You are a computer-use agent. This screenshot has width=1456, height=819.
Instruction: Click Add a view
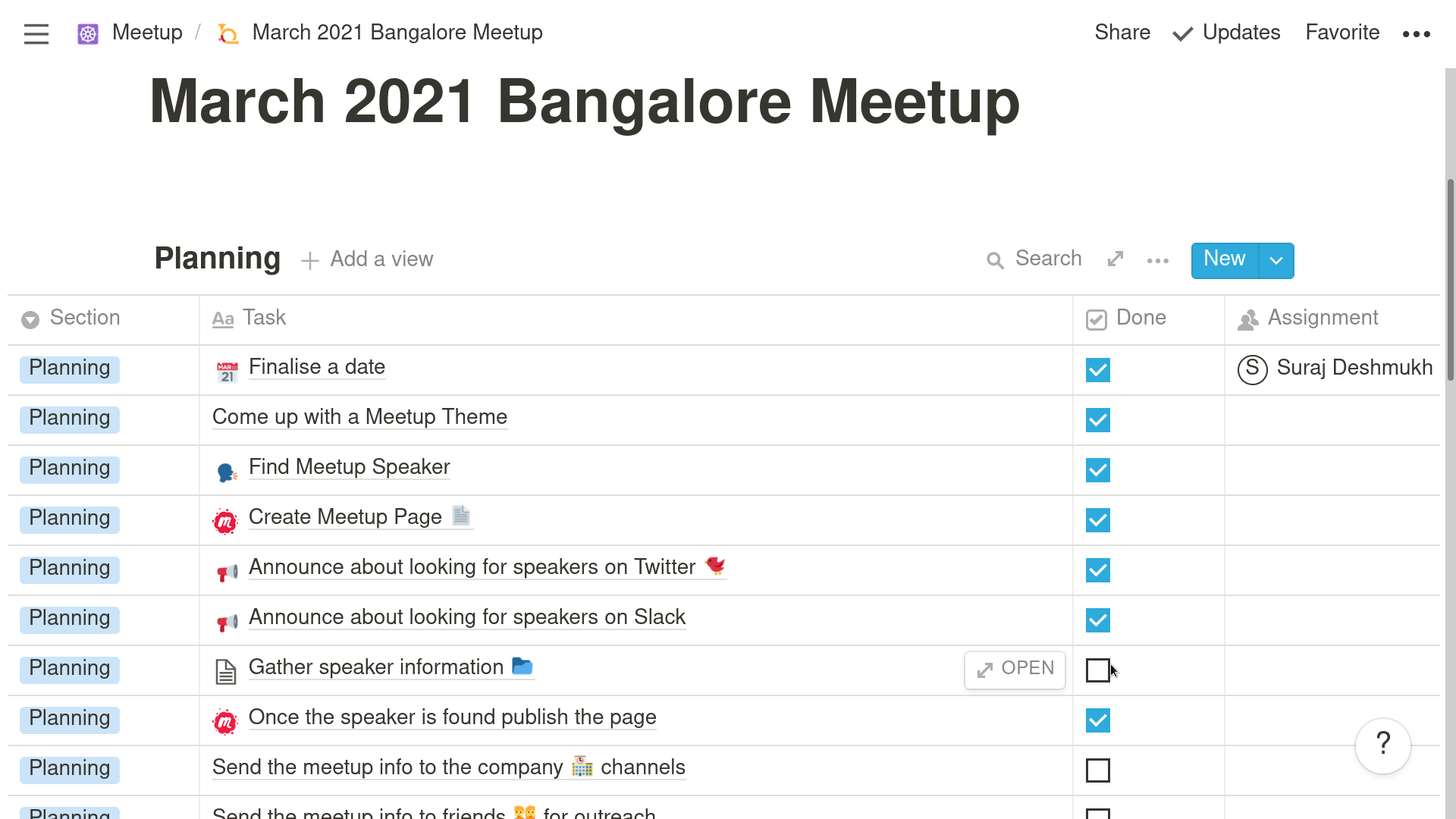367,260
